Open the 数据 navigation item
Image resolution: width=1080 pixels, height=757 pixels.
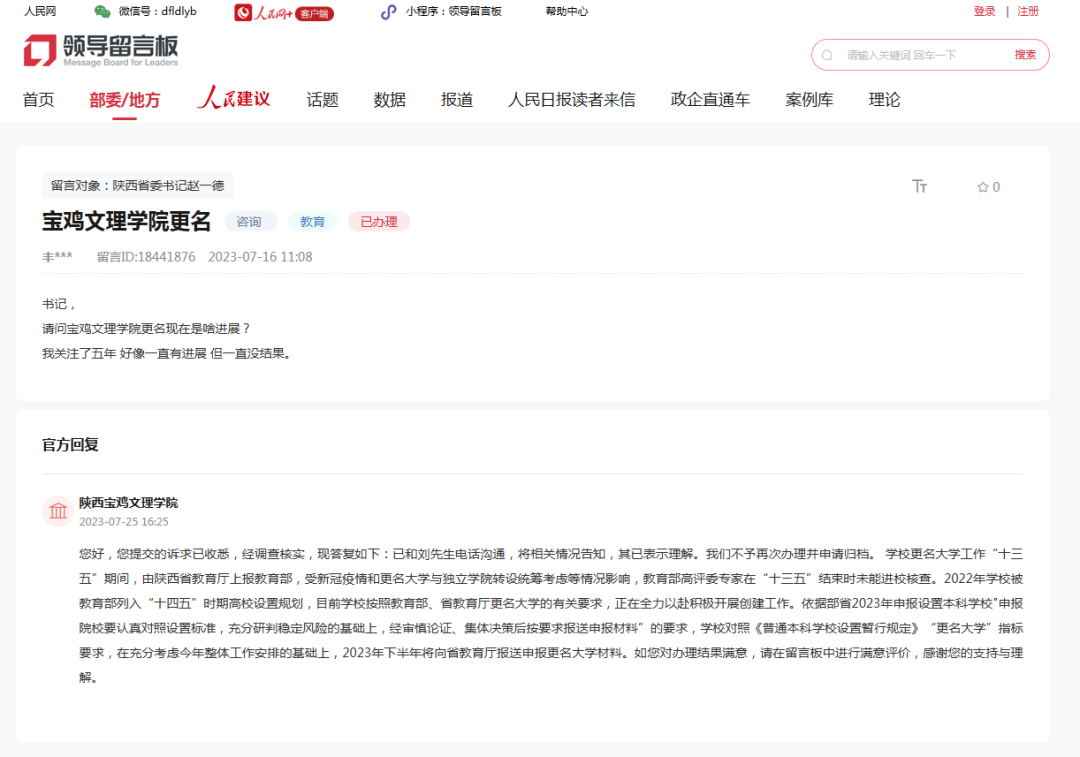pyautogui.click(x=390, y=100)
